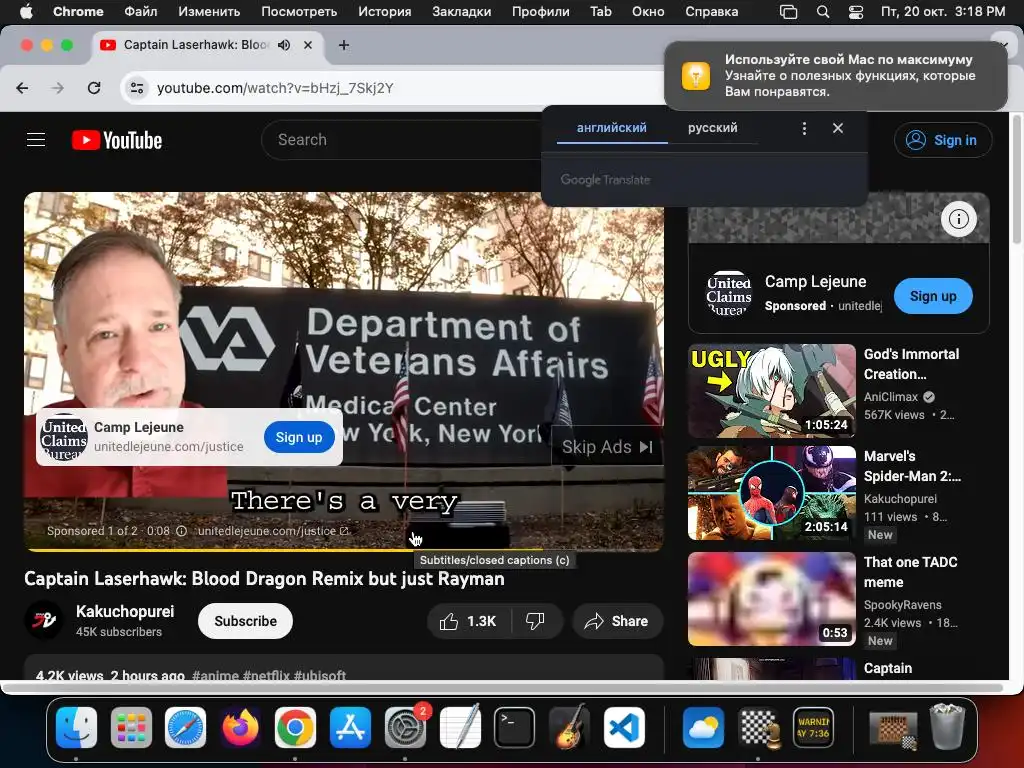
Task: Sign up in the video ad overlay
Action: [298, 437]
